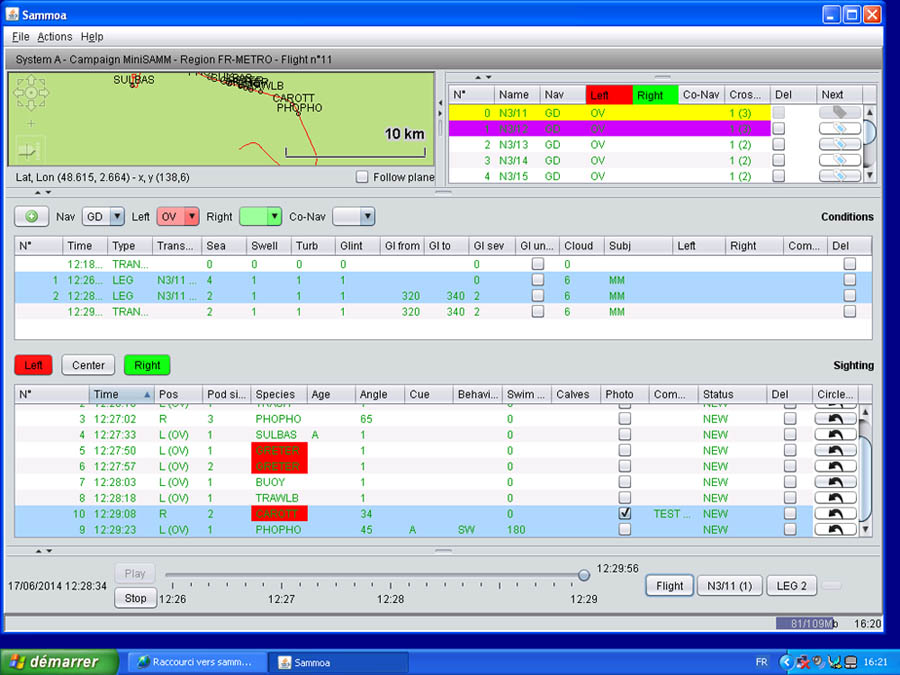The height and width of the screenshot is (675, 900).
Task: Check Photo box for sighting 9 PHOPHO
Action: click(x=625, y=529)
